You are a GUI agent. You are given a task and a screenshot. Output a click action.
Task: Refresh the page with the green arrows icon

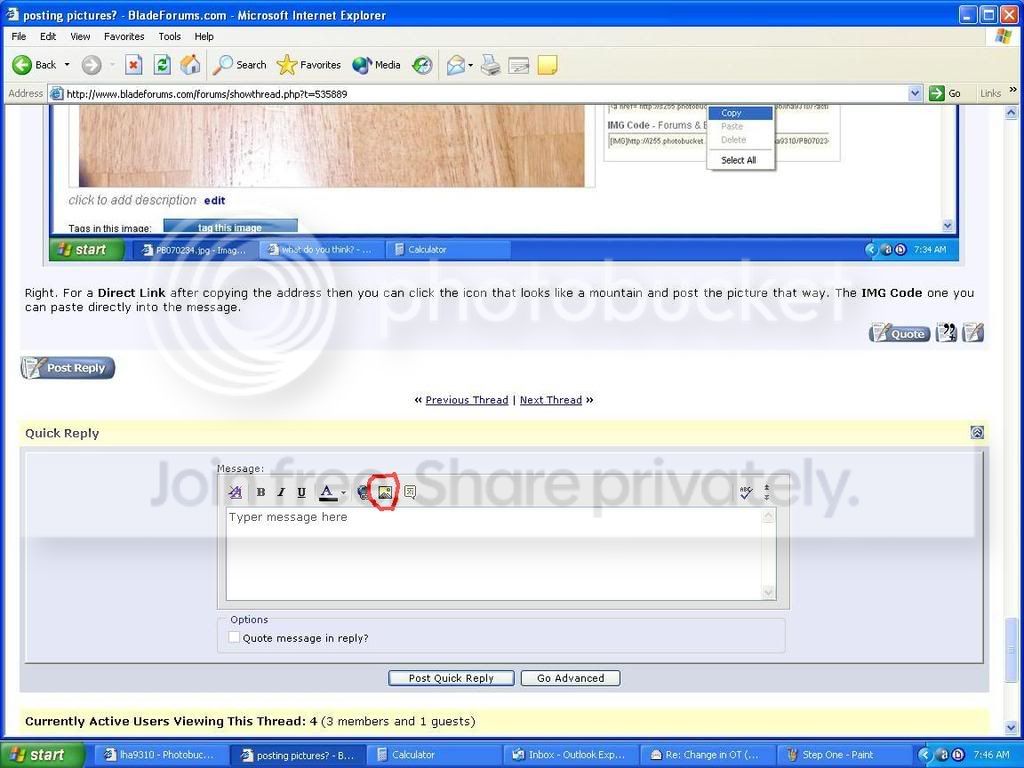pyautogui.click(x=161, y=65)
